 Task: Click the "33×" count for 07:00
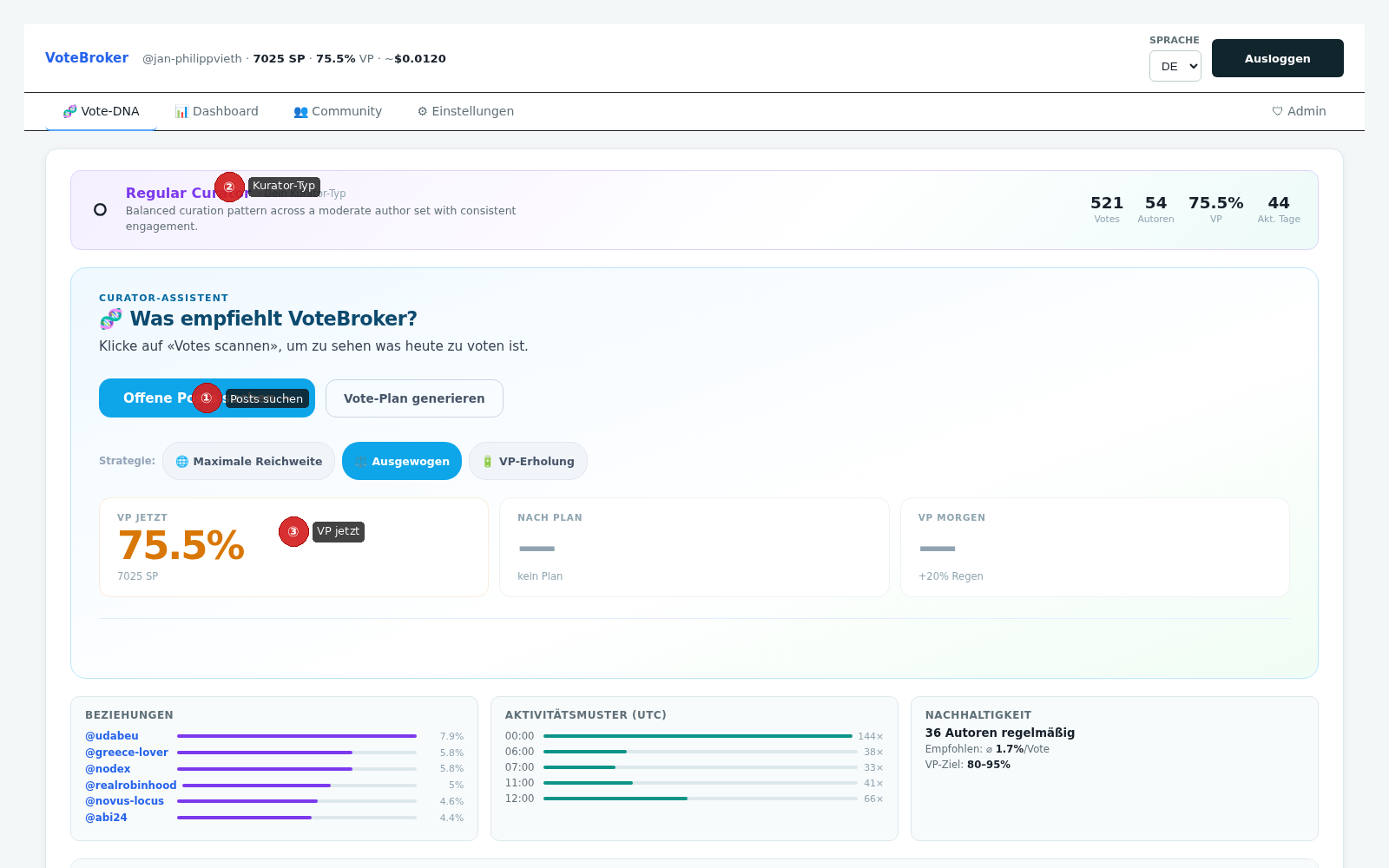point(873,767)
